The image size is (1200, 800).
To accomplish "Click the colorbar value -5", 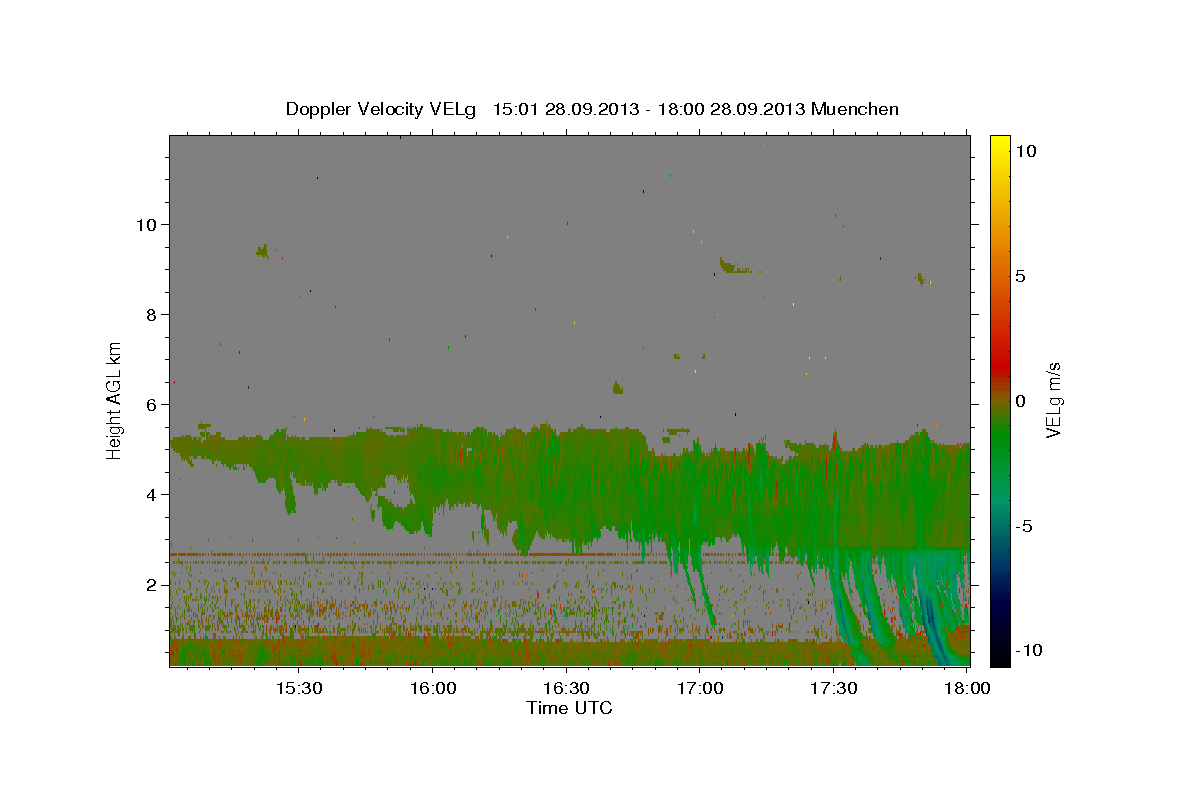I will [x=1025, y=526].
